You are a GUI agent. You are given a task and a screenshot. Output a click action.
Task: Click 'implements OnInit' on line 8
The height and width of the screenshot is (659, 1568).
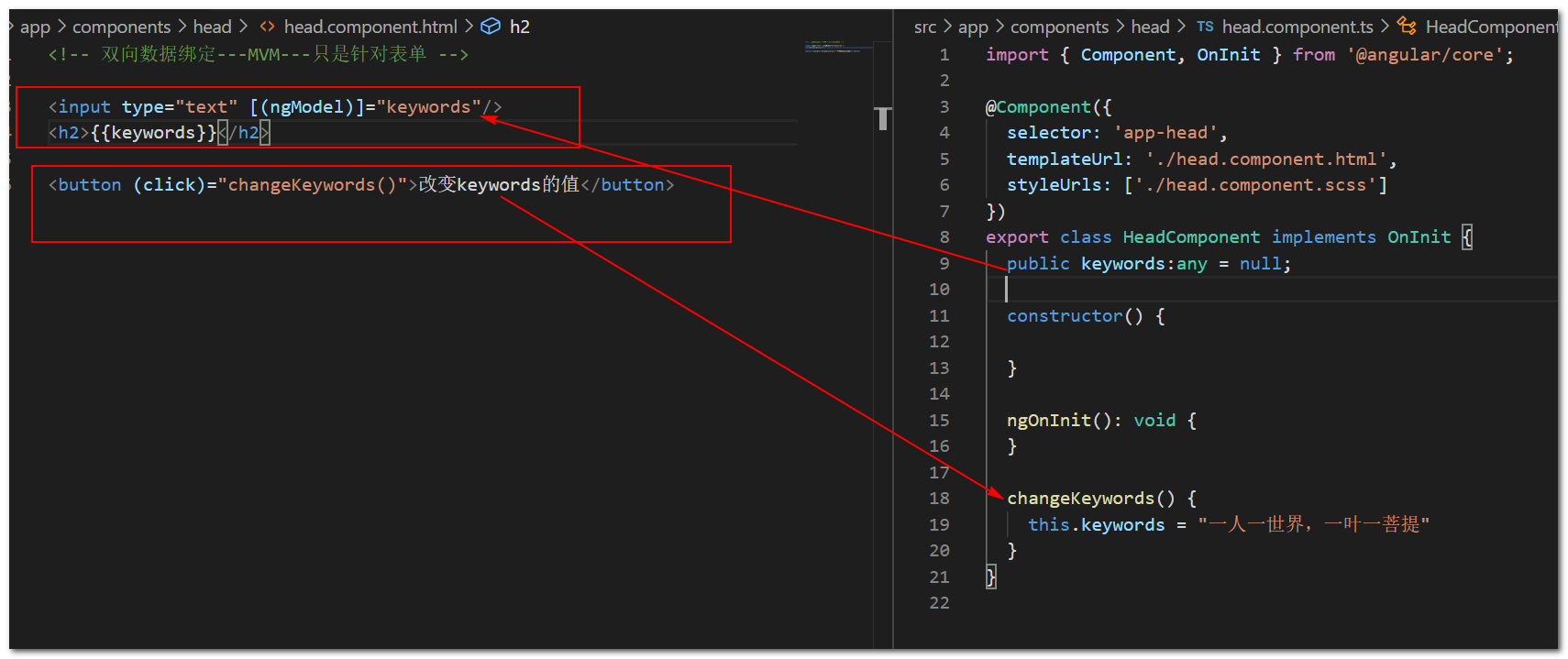[1362, 237]
